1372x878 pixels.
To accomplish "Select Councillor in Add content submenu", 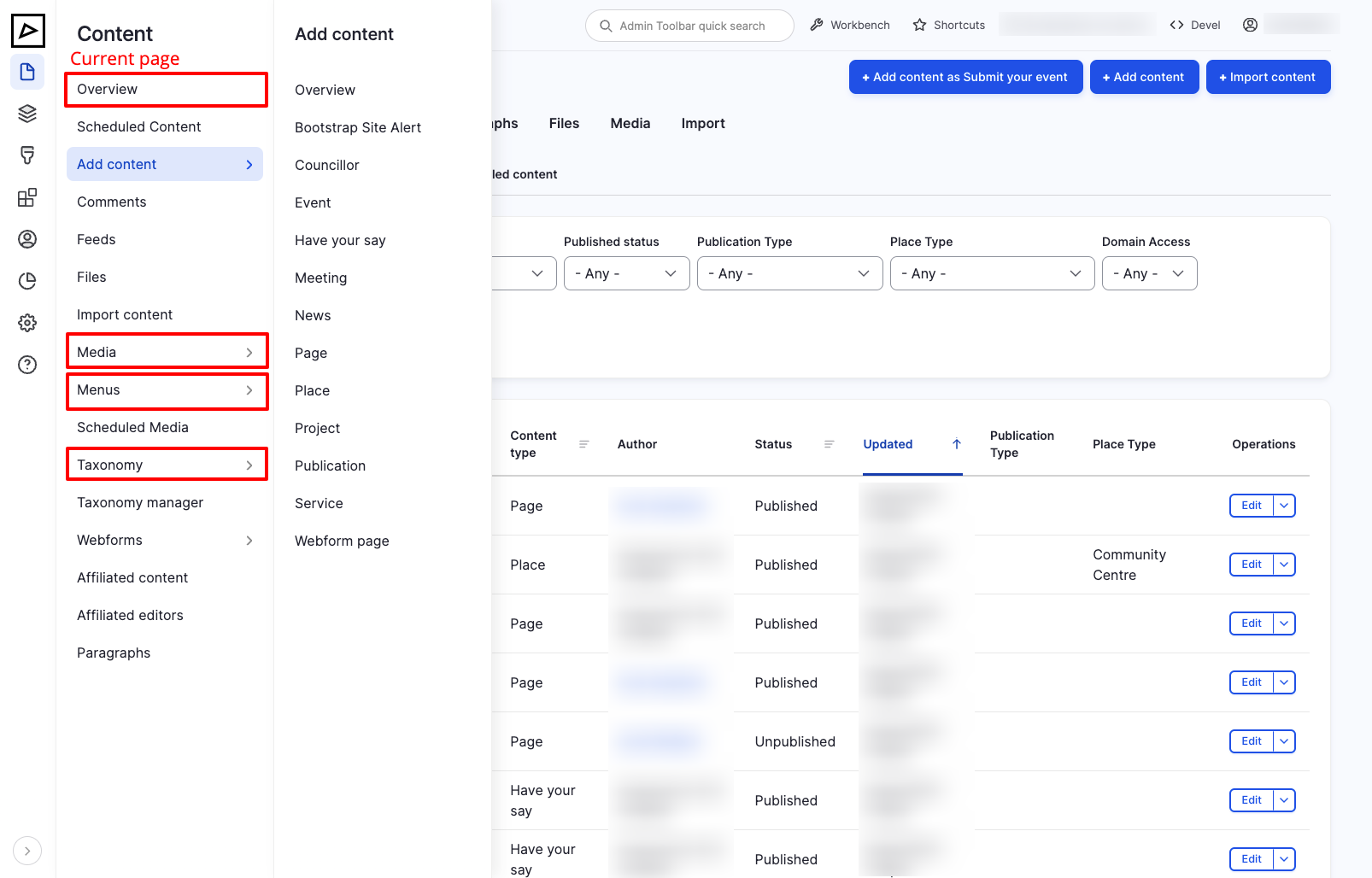I will pos(327,165).
